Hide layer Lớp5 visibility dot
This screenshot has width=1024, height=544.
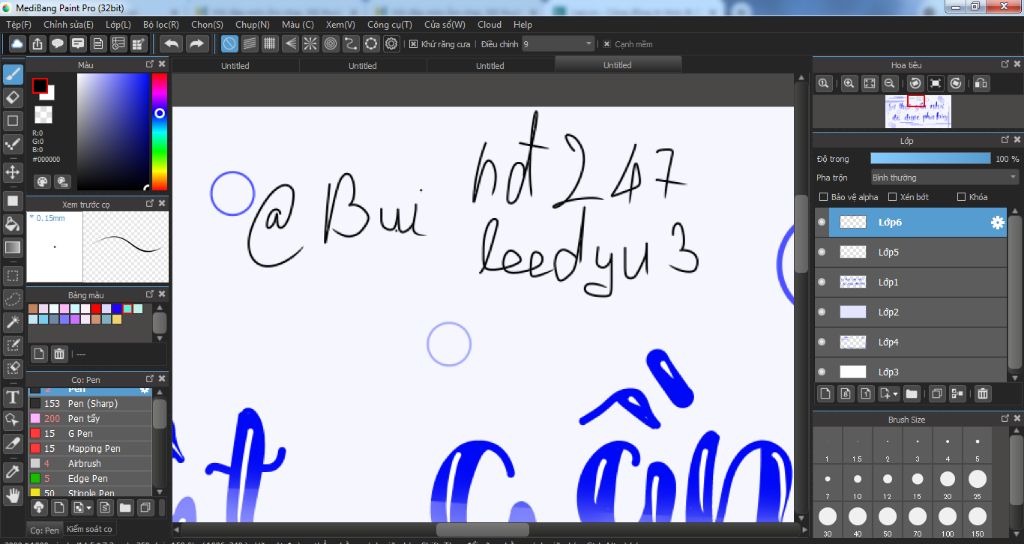coord(822,252)
